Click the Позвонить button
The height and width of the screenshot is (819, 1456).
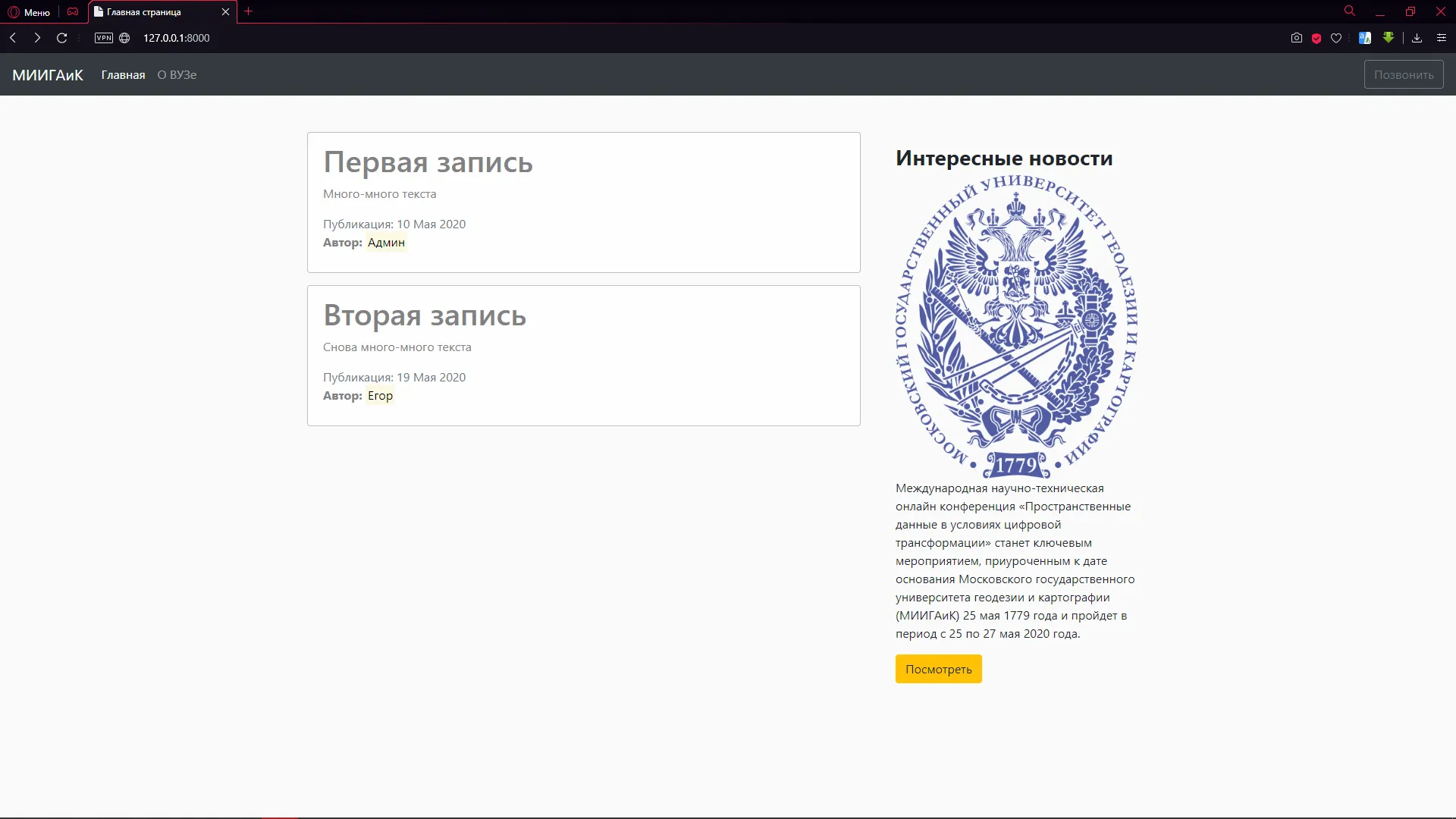click(1404, 75)
